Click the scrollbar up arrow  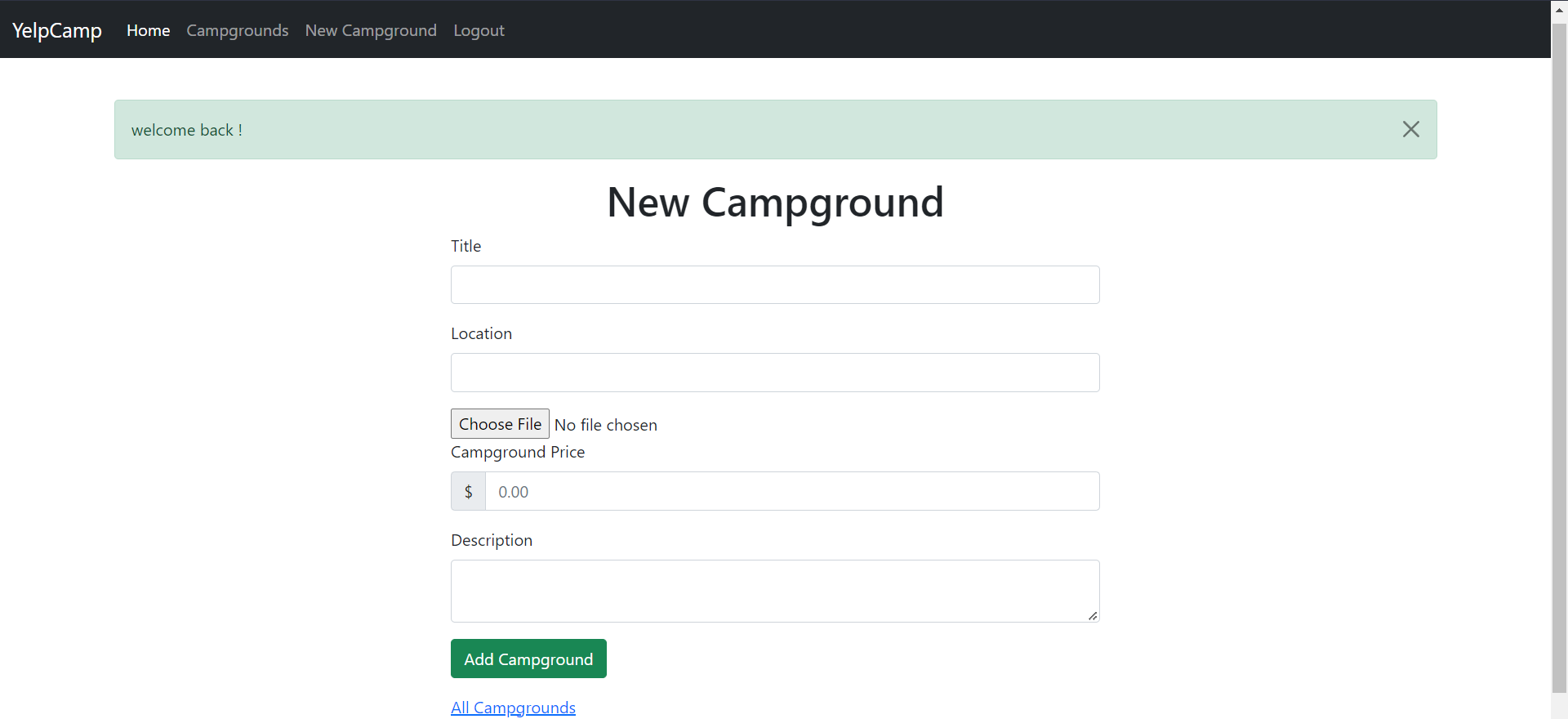1559,10
